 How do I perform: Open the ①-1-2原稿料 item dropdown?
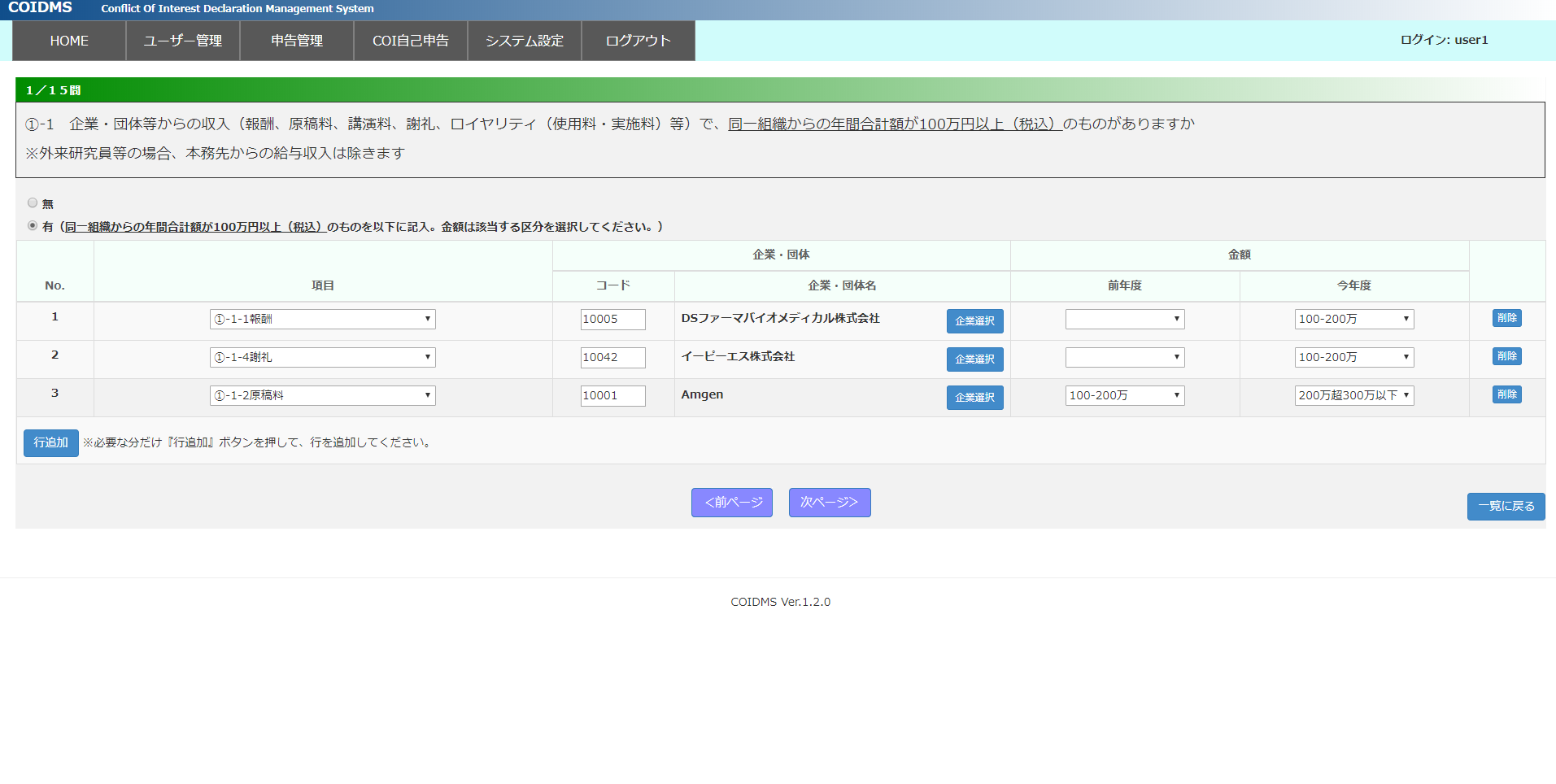(x=323, y=395)
